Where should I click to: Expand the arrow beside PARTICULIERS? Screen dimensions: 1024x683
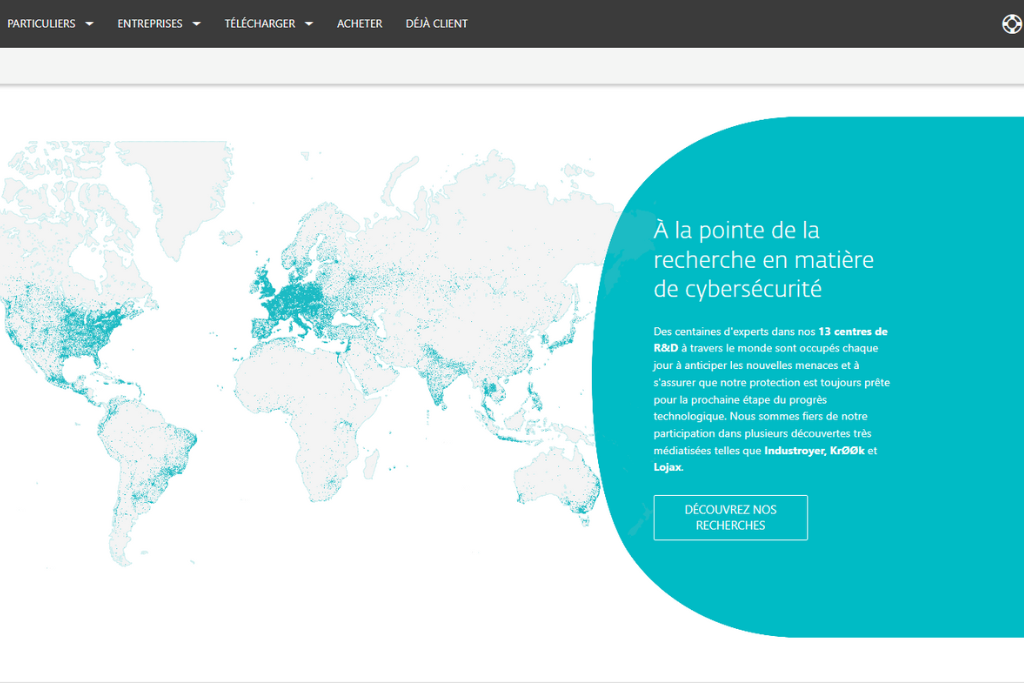coord(90,24)
